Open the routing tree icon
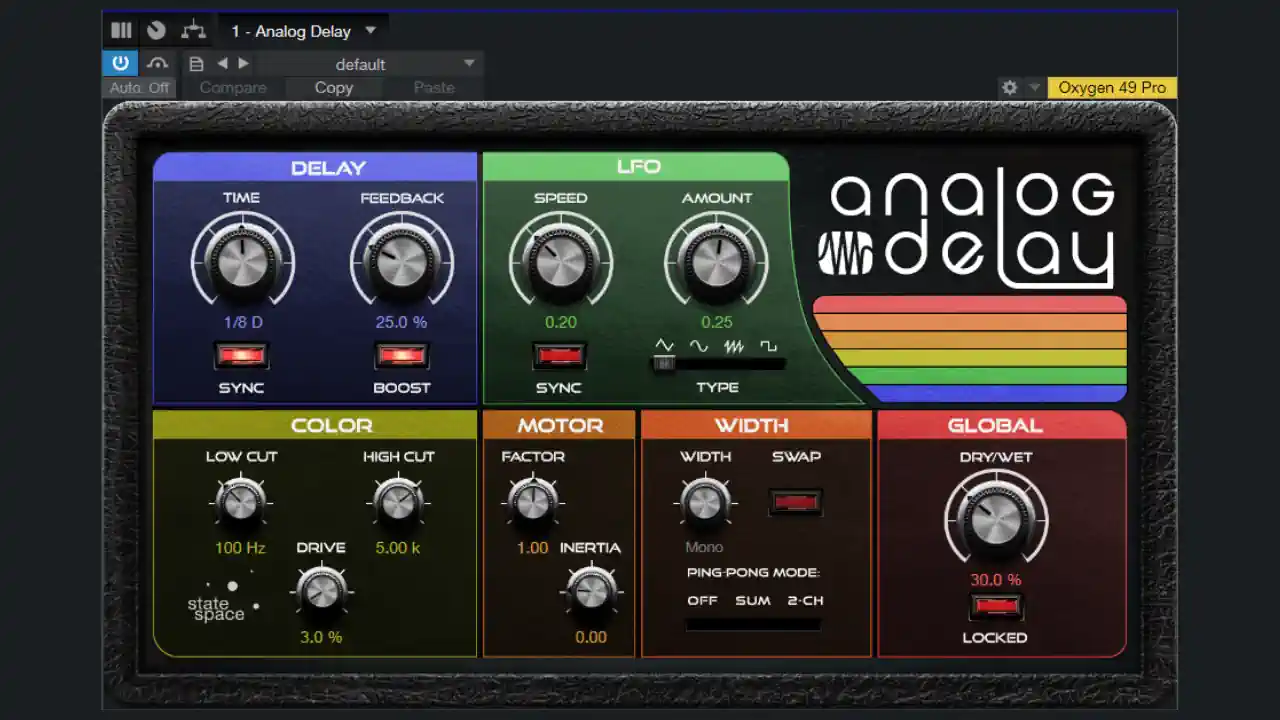 tap(193, 30)
